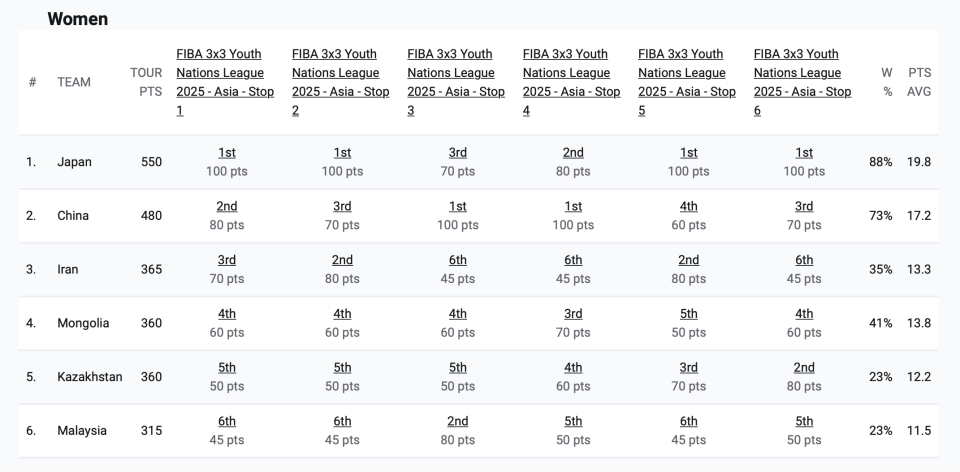The height and width of the screenshot is (472, 960).
Task: Click China's 4th place result in Stop 5
Action: [x=689, y=207]
